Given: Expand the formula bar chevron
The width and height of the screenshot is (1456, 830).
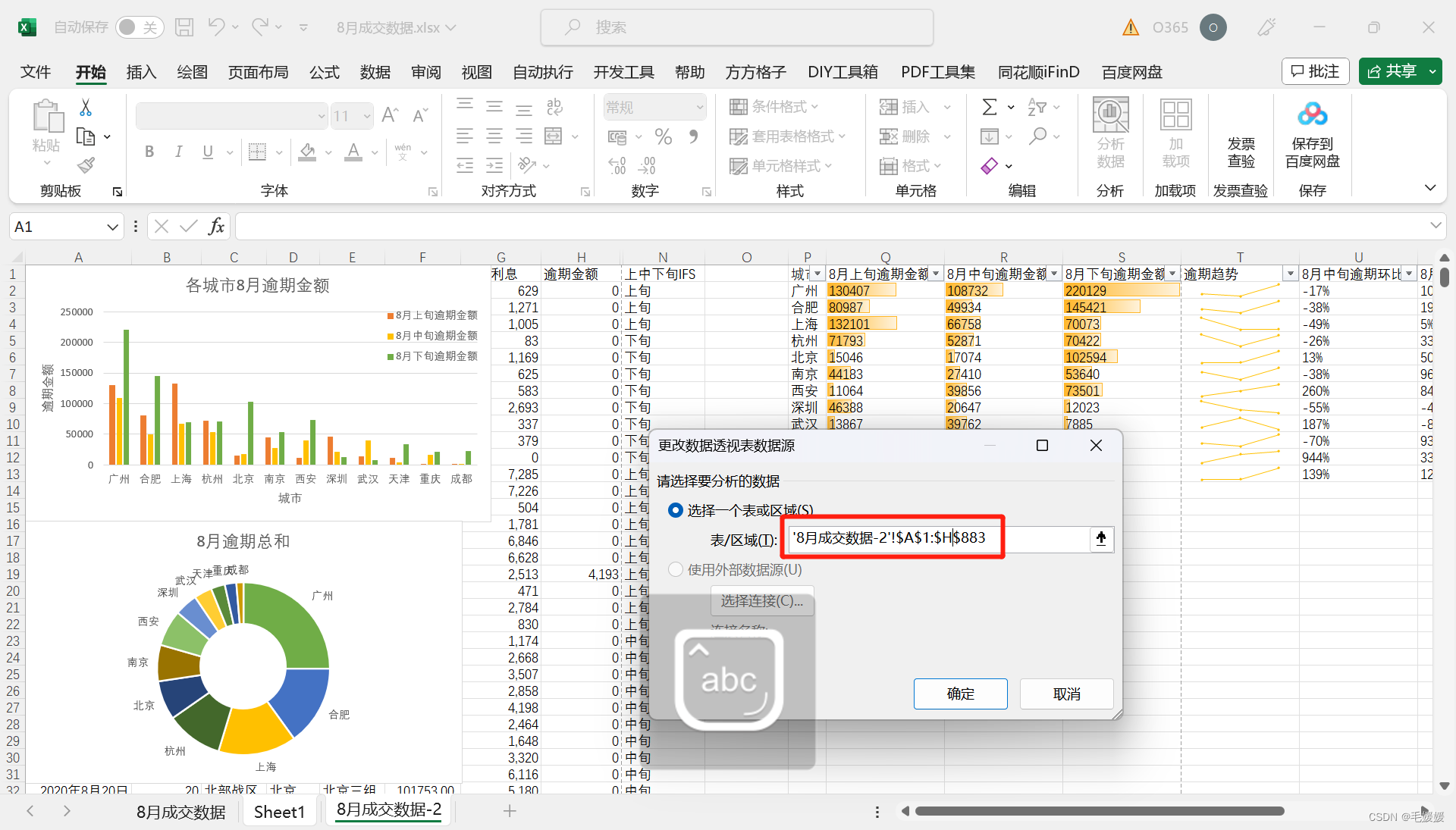Looking at the screenshot, I should click(x=1435, y=226).
